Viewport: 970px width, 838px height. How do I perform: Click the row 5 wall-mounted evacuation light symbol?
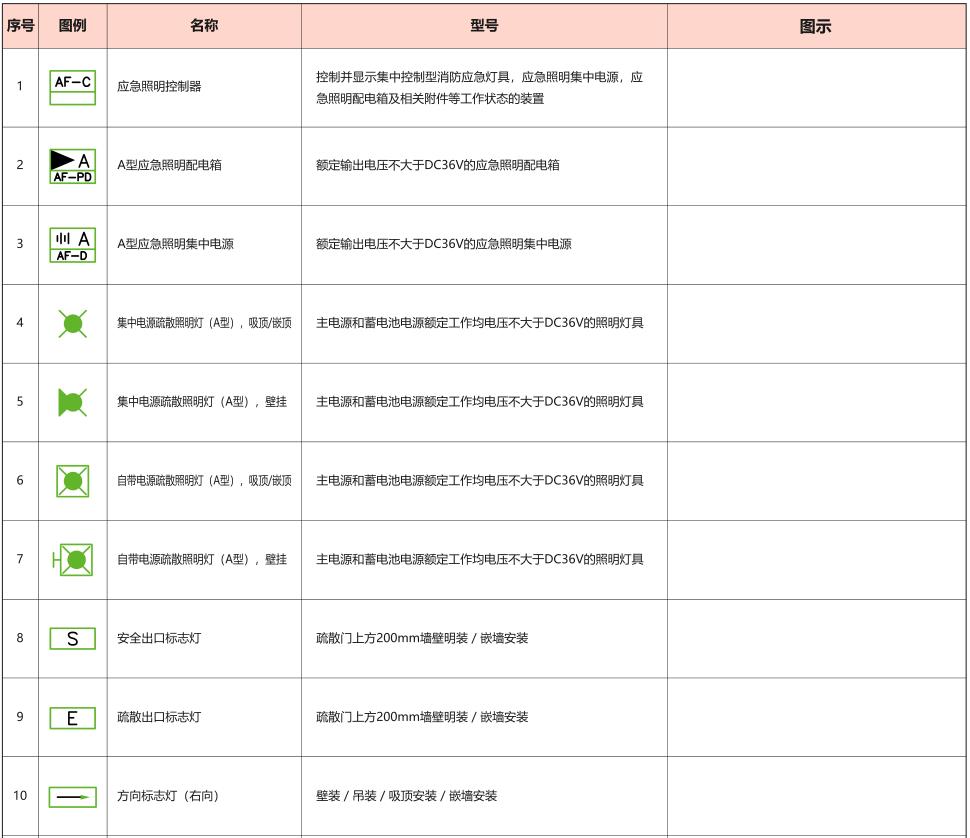(72, 402)
